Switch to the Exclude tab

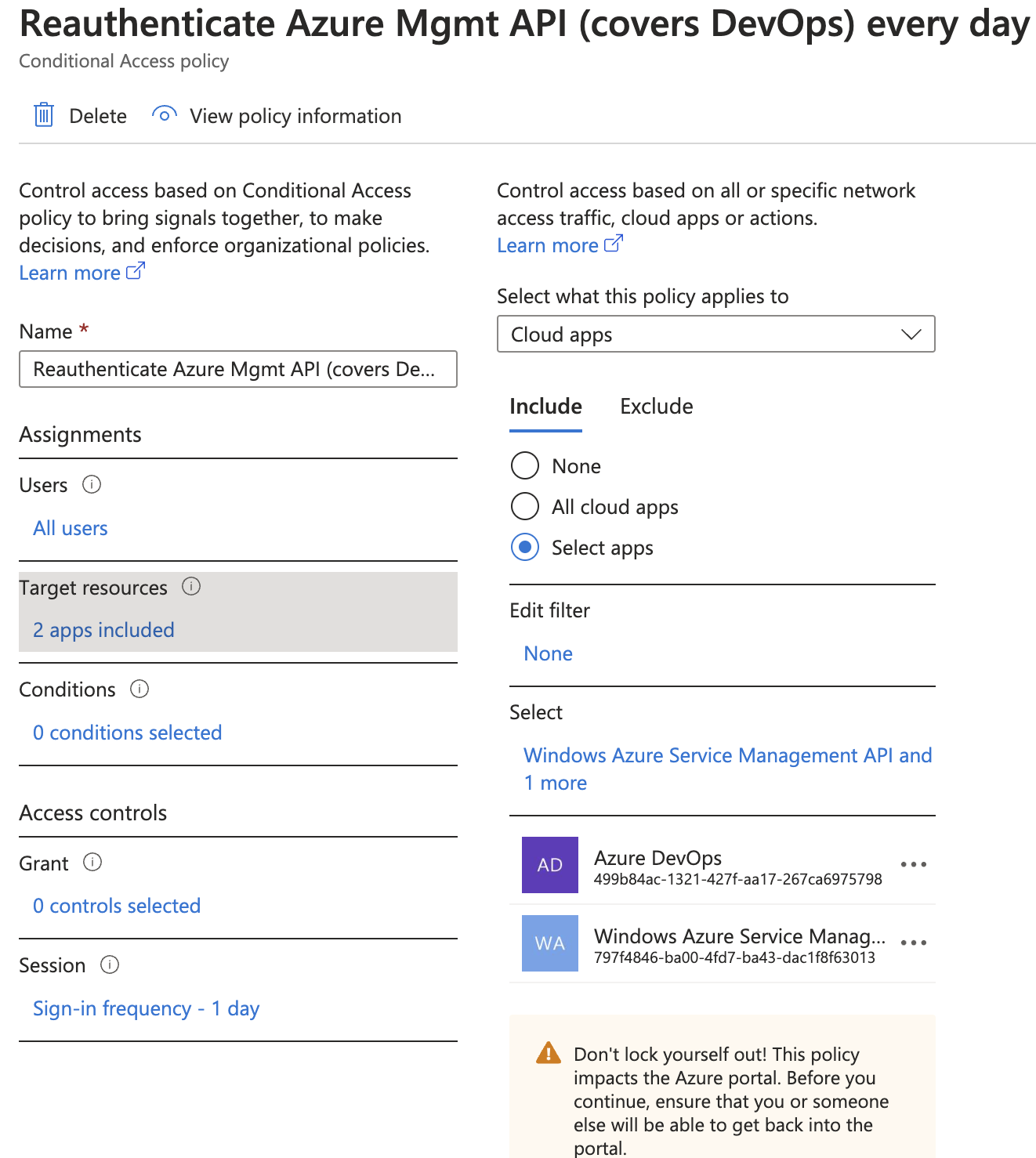click(x=656, y=406)
